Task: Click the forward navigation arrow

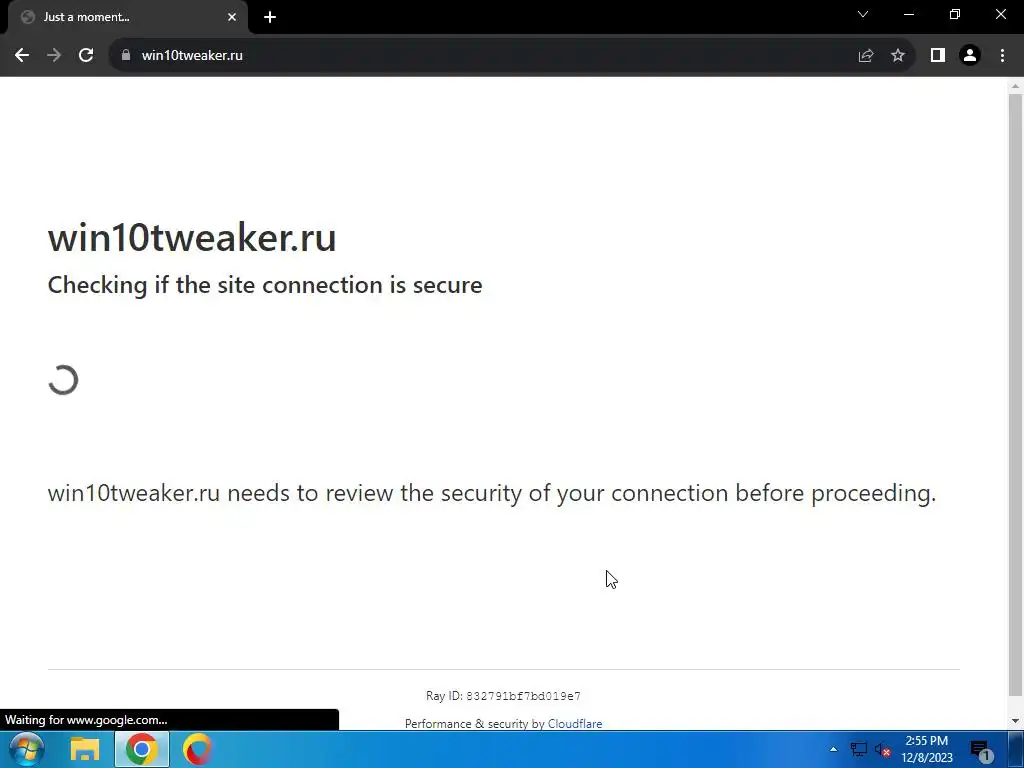Action: tap(54, 56)
